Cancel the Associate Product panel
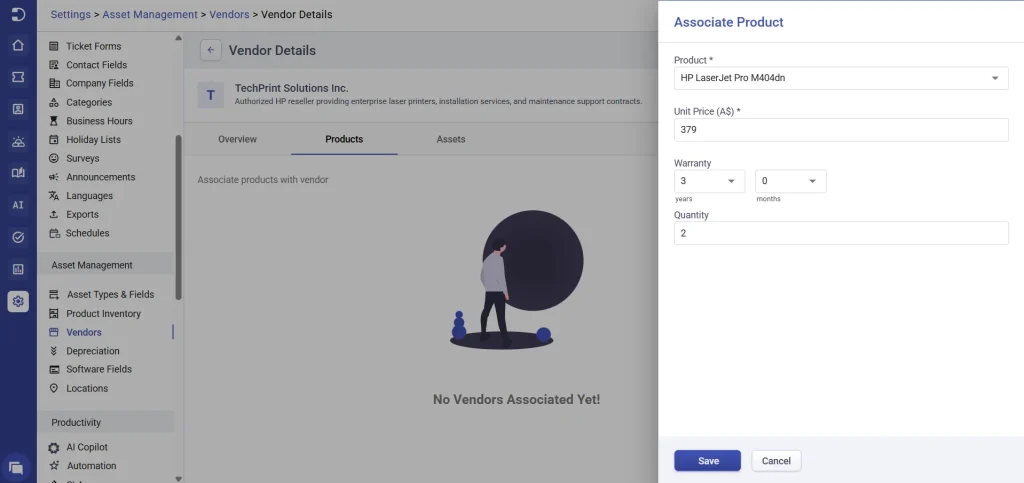 coord(776,461)
